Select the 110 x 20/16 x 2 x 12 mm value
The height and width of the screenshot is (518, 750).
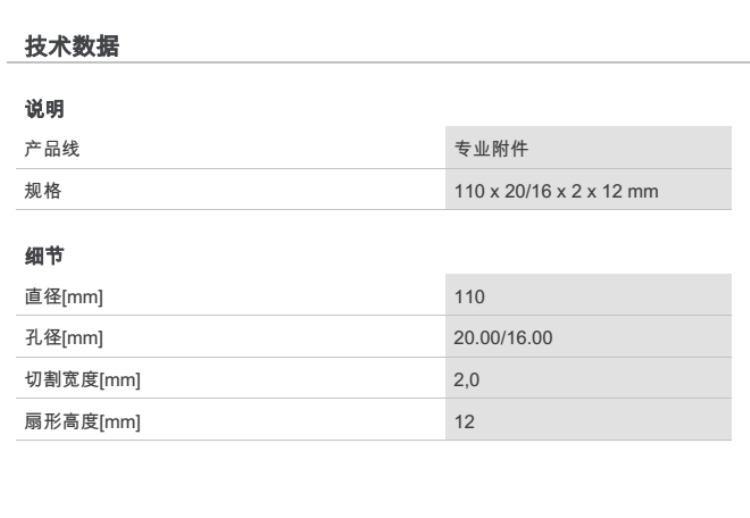pyautogui.click(x=556, y=191)
